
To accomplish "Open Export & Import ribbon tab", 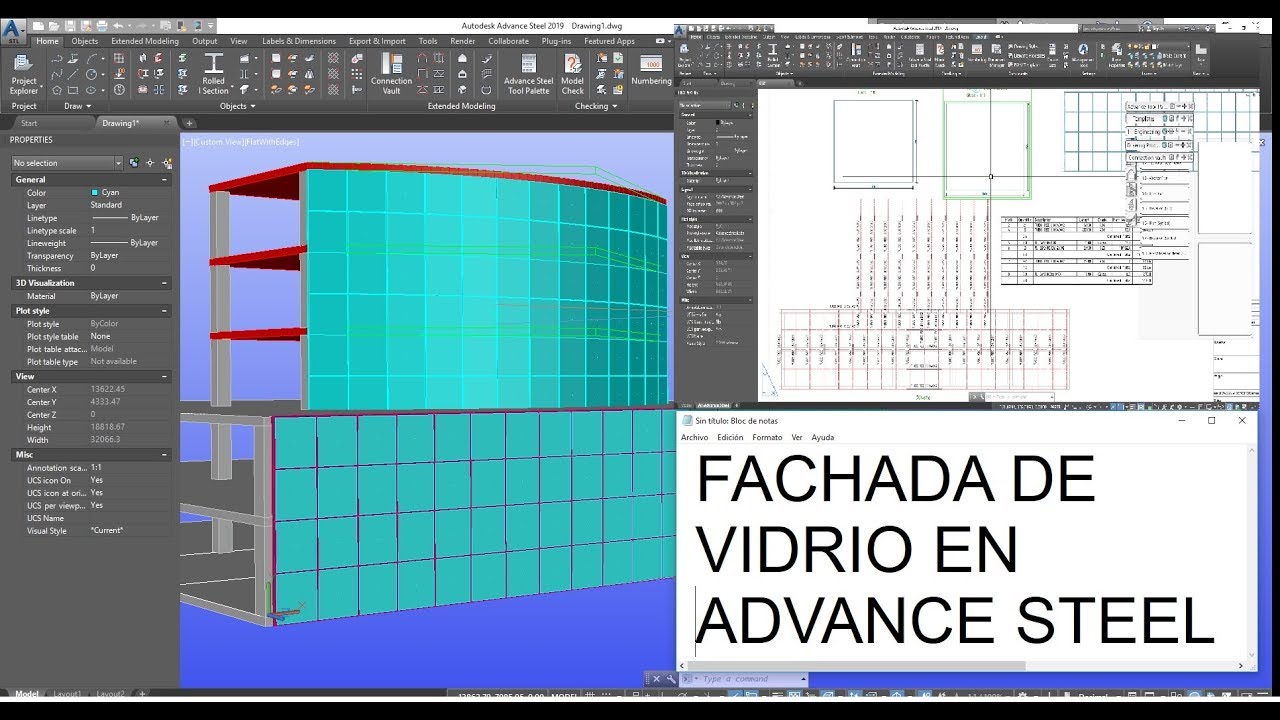I will (377, 41).
